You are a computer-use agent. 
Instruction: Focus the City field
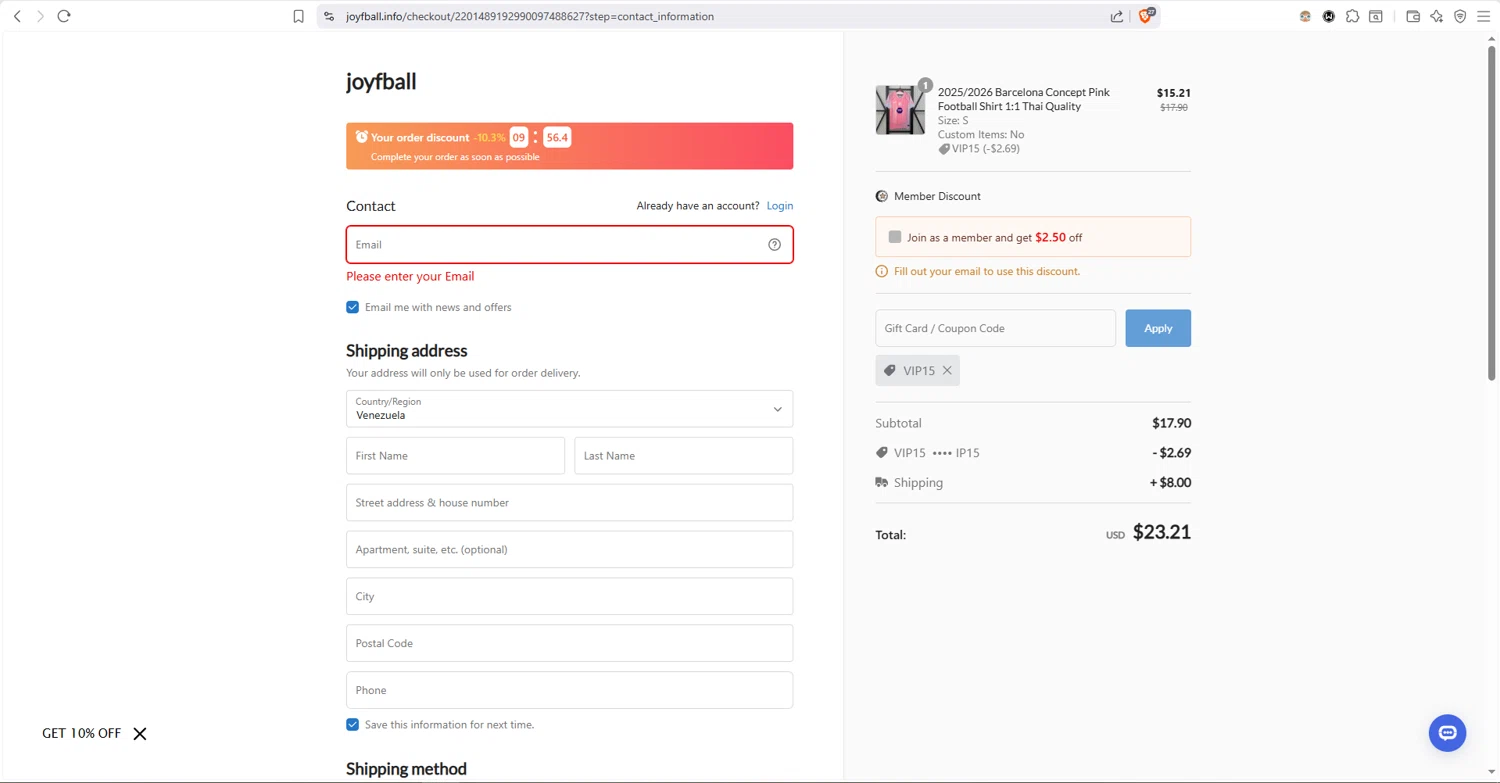[x=569, y=597]
